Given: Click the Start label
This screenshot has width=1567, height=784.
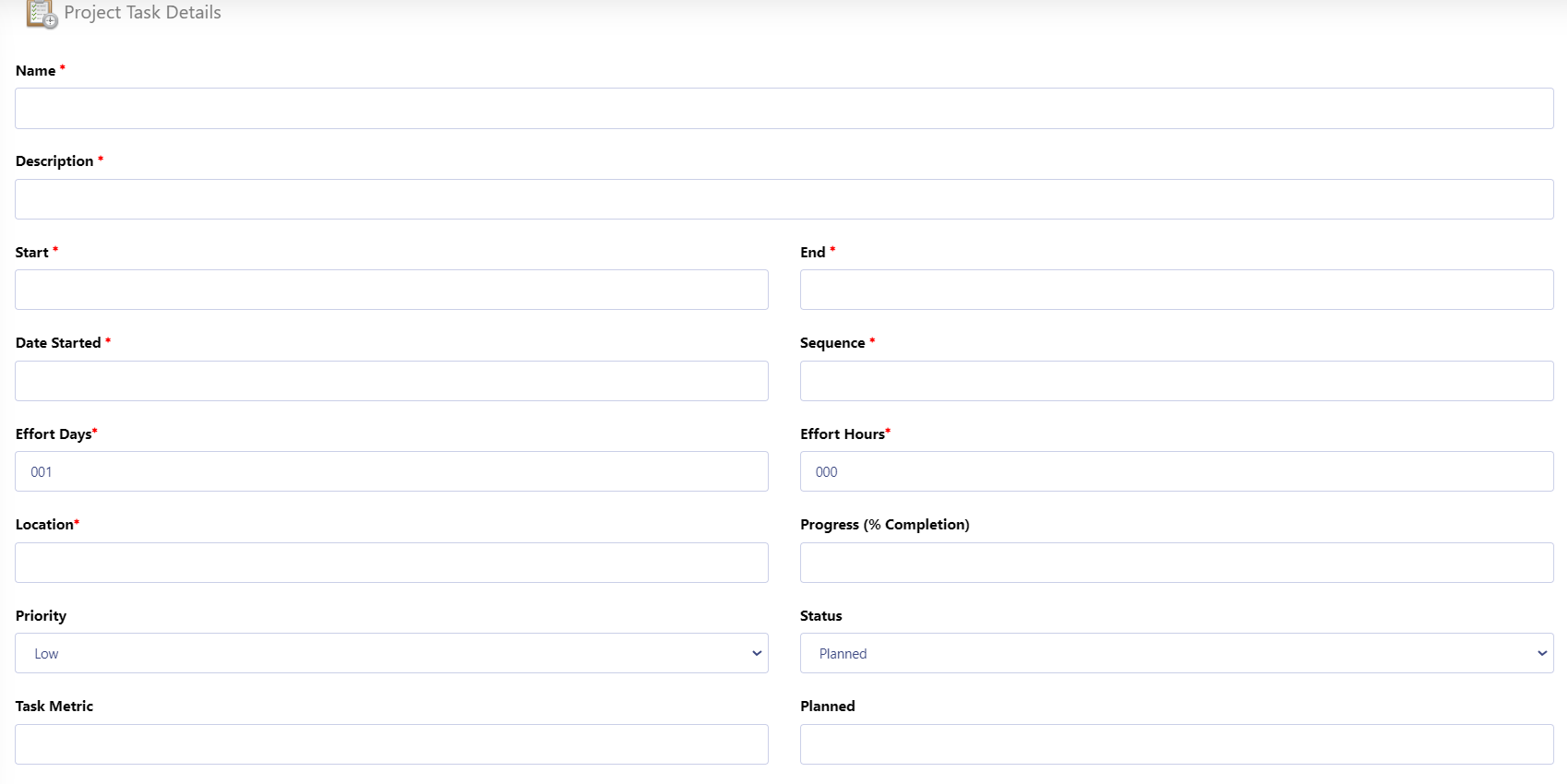Looking at the screenshot, I should (x=31, y=253).
